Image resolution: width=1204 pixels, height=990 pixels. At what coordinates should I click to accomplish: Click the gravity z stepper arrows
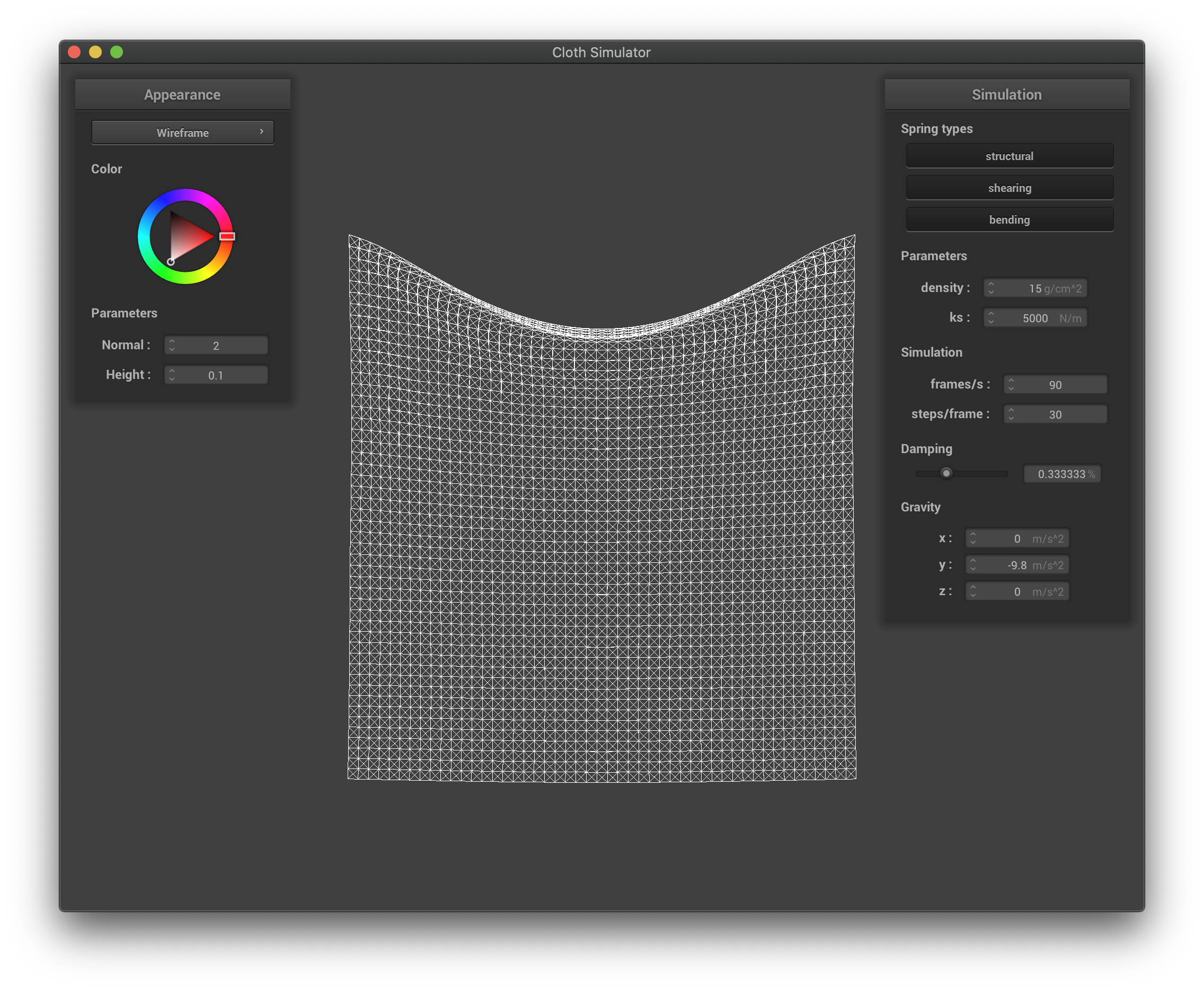[973, 591]
